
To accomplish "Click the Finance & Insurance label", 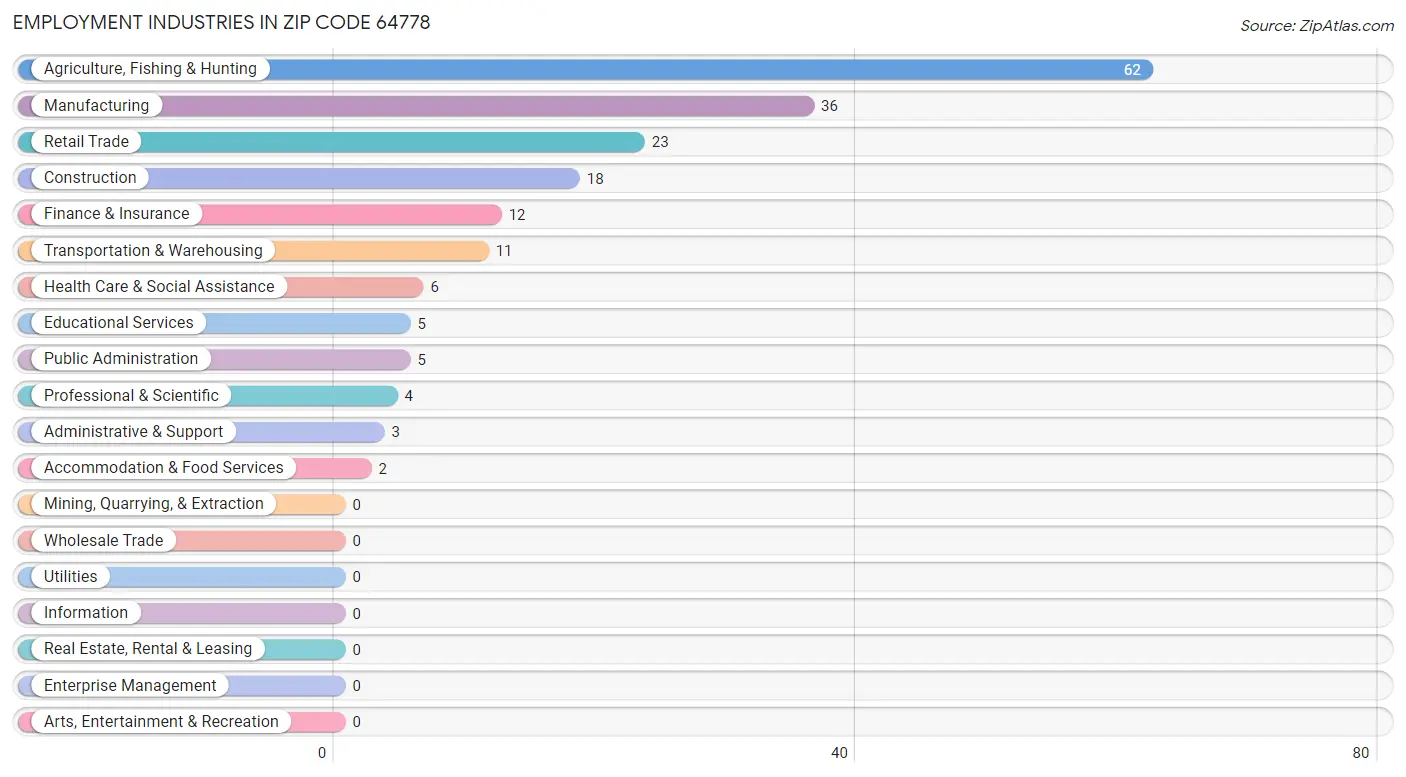I will coord(116,213).
